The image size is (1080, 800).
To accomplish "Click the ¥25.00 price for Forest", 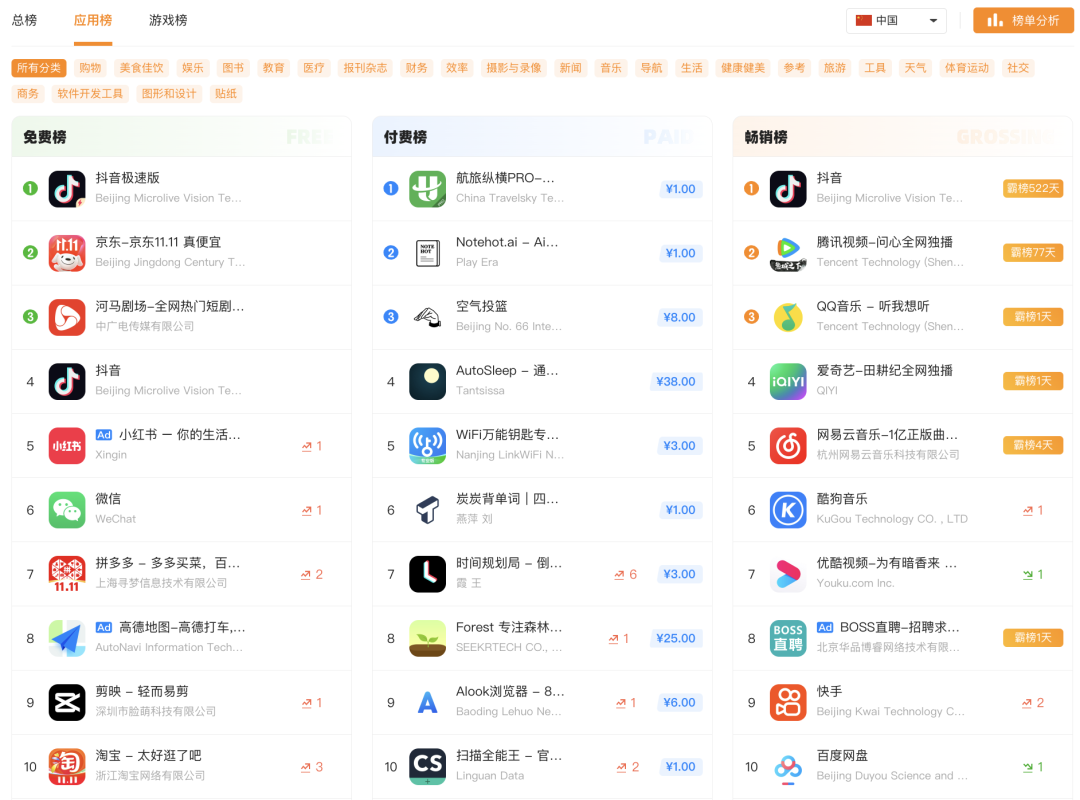I will tap(676, 638).
